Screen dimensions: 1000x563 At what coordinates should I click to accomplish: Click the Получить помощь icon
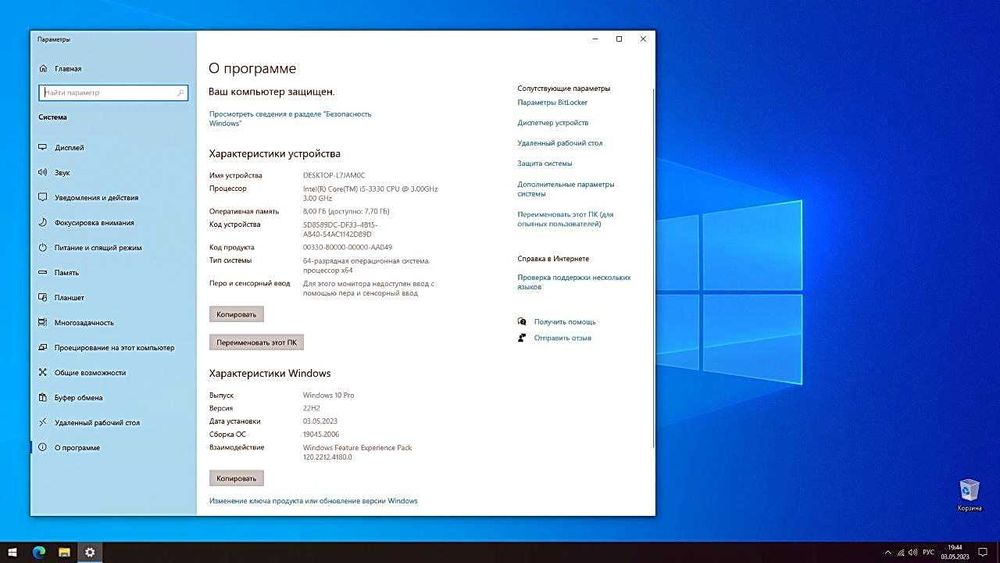[x=522, y=321]
